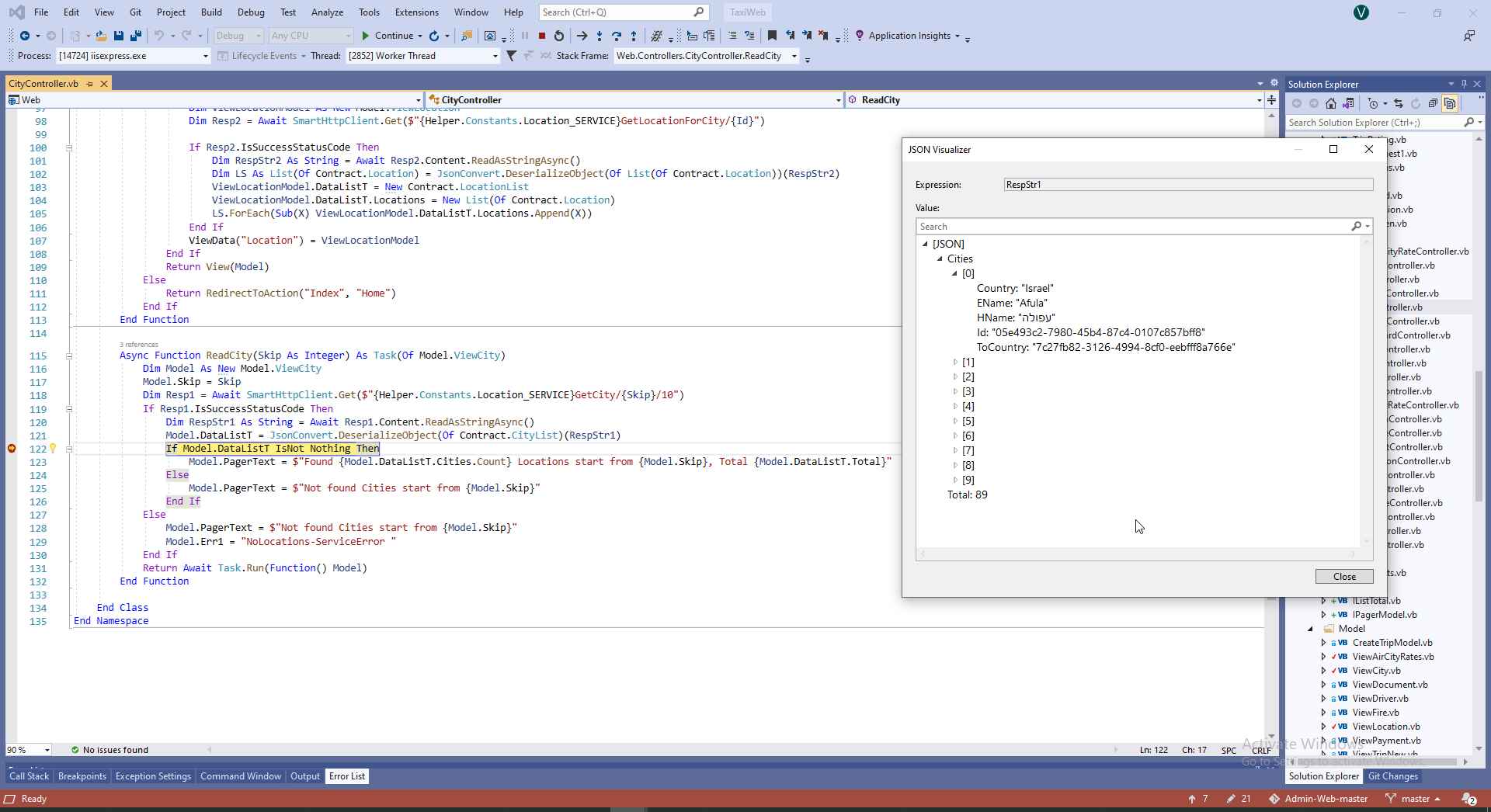This screenshot has width=1491, height=812.
Task: Click Sync with Active Document icon
Action: 1399,103
